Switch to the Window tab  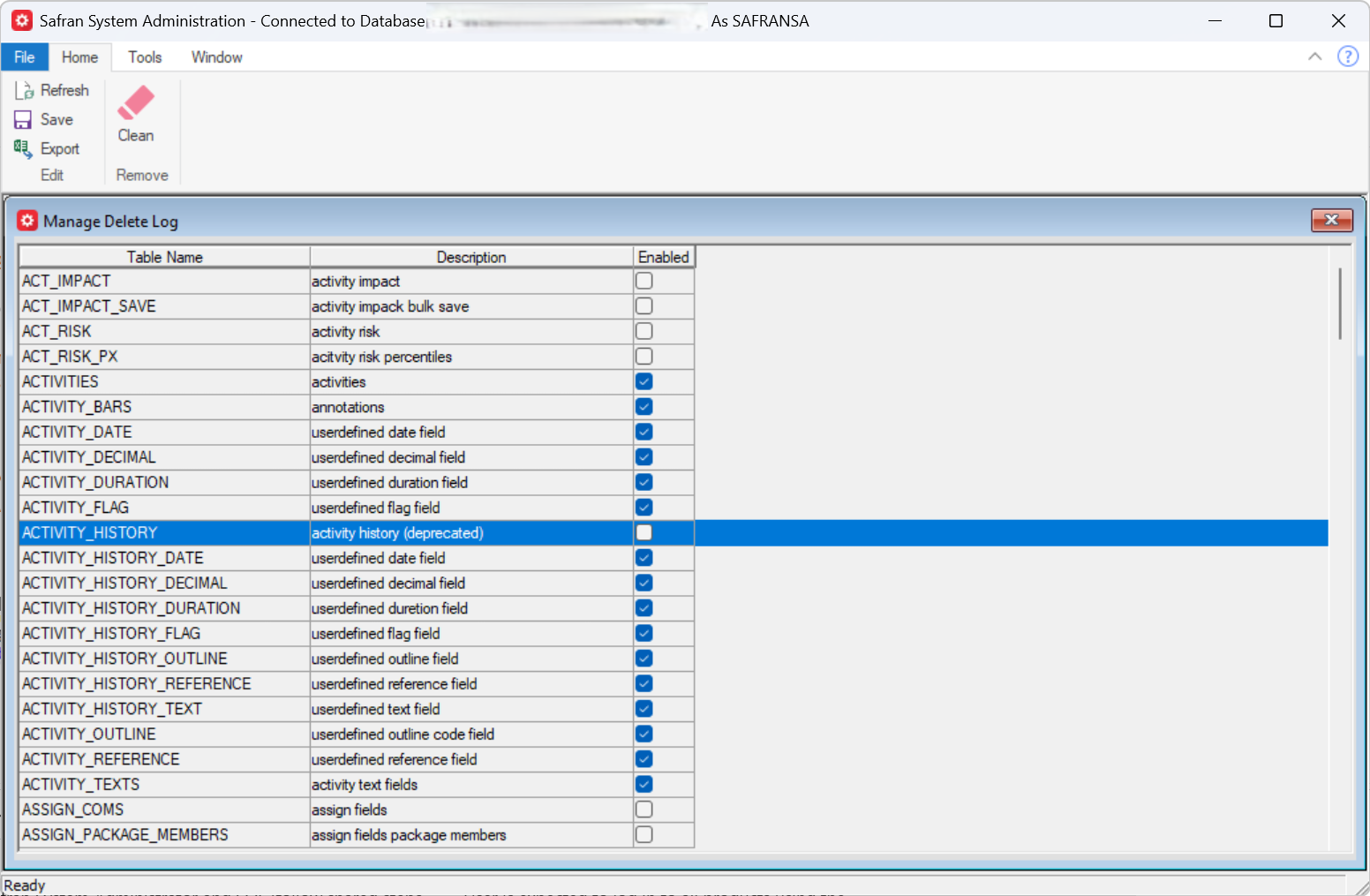pos(216,56)
